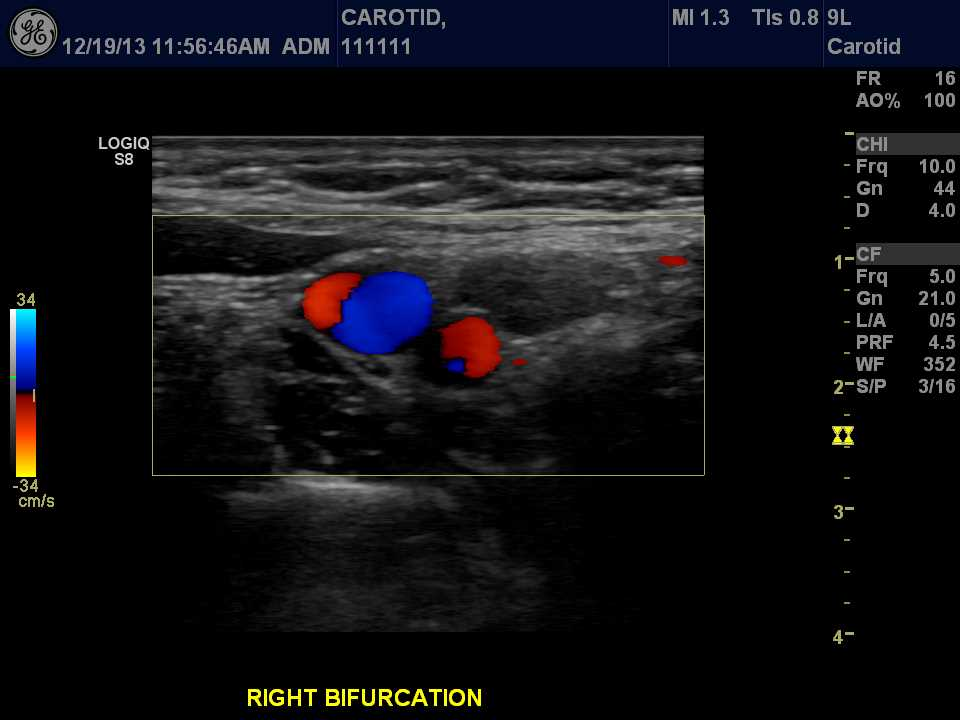Select the red flow area left of blue vessel

tap(325, 298)
